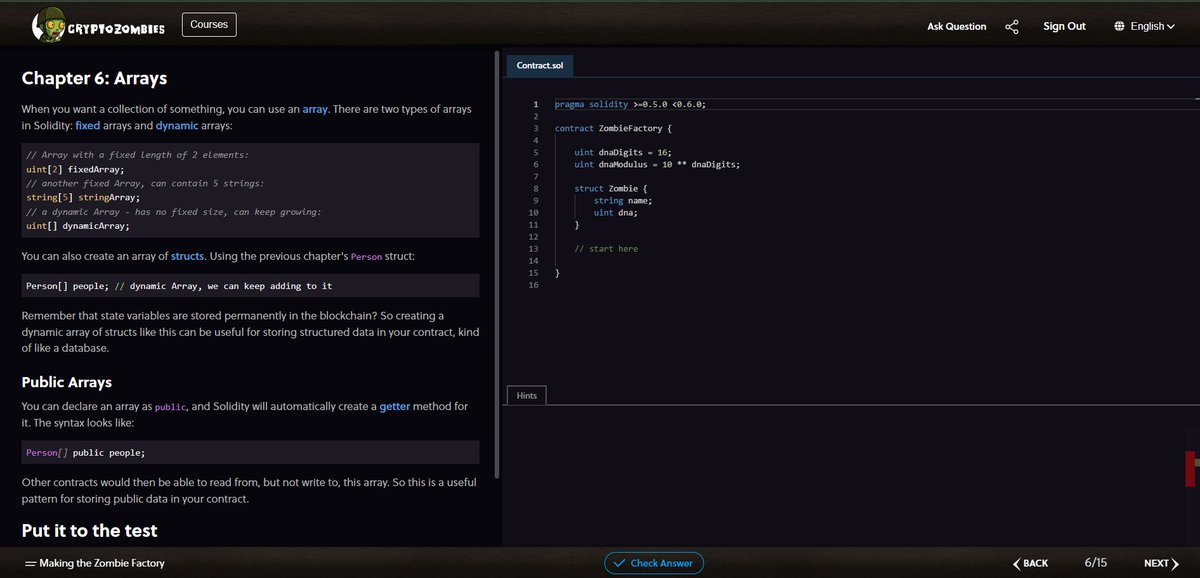Image resolution: width=1200 pixels, height=578 pixels.
Task: Click the checkmark icon in Check Answer
Action: (x=620, y=563)
